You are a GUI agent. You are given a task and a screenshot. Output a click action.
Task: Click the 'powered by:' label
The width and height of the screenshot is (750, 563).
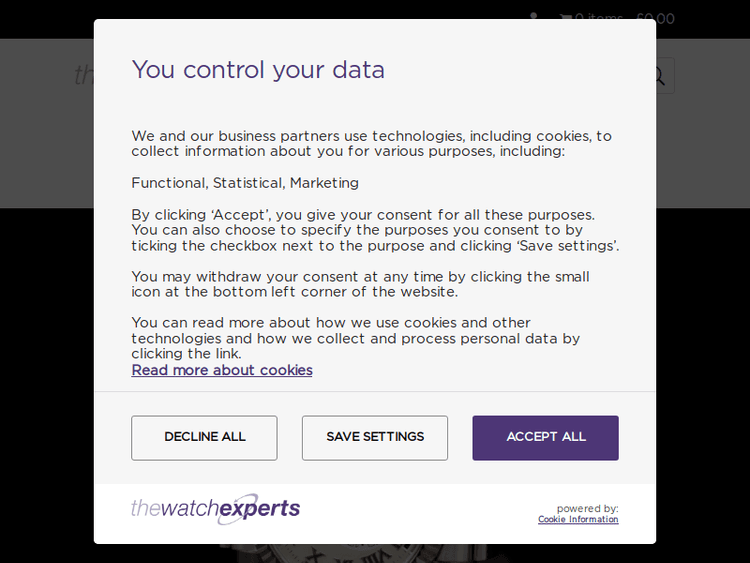[587, 508]
